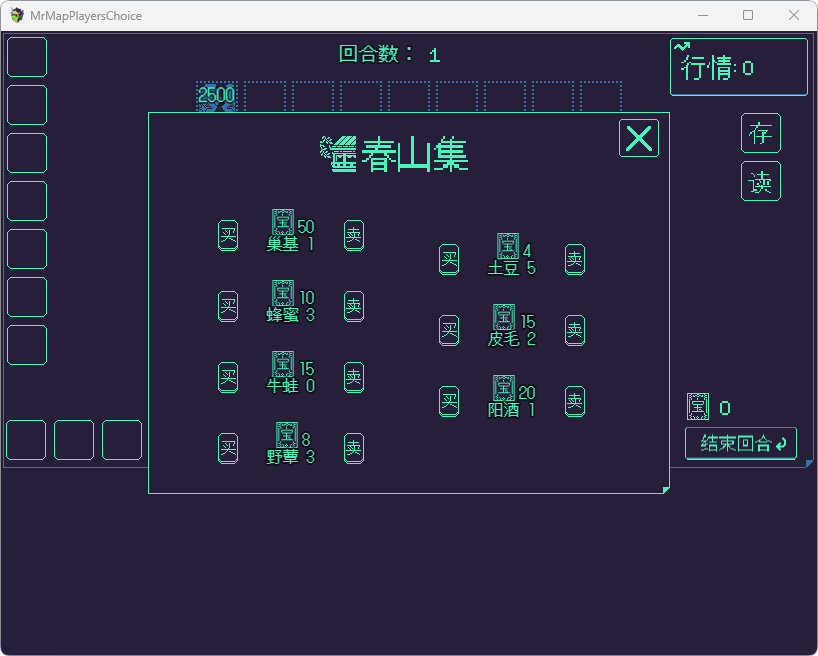The image size is (818, 656).
Task: Select the top empty inventory slot
Action: [27, 57]
